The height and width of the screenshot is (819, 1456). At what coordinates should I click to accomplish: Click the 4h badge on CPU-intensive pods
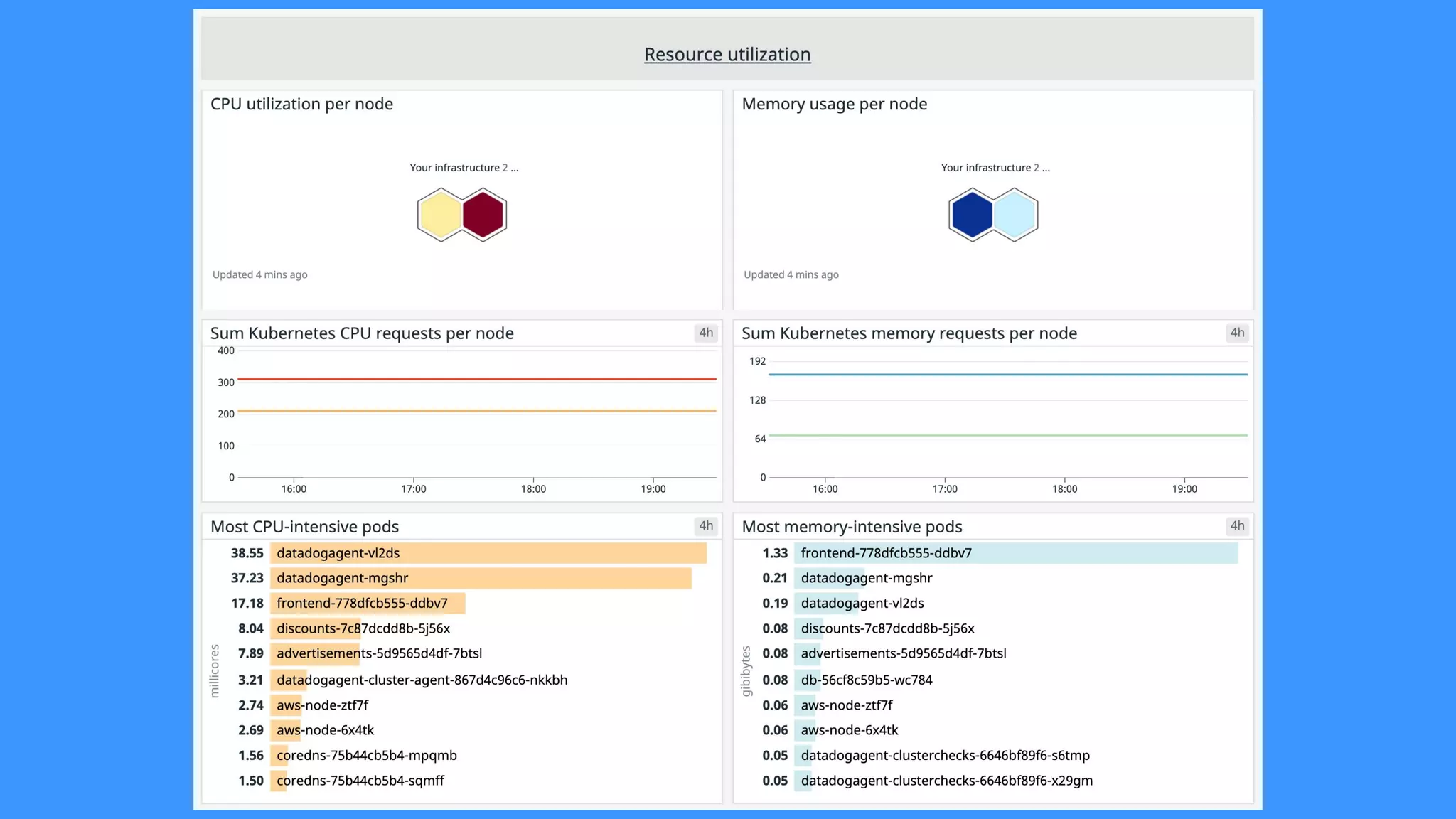[705, 526]
